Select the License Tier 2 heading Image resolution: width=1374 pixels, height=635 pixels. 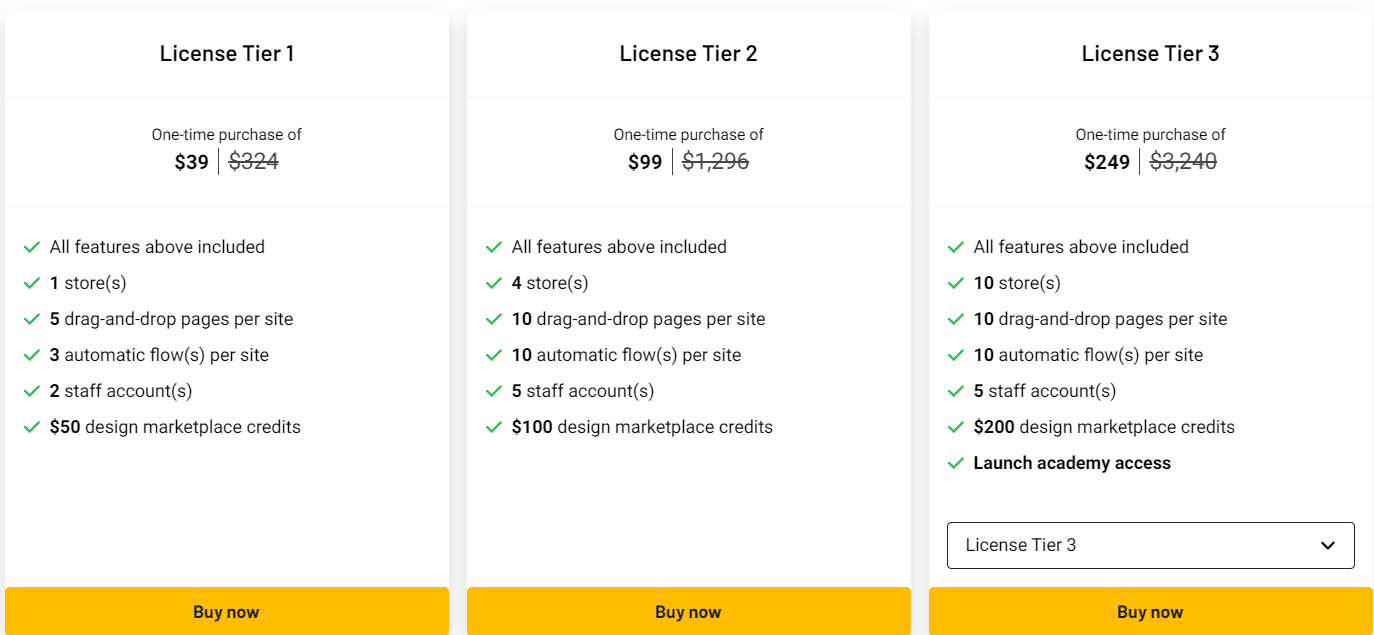tap(688, 53)
